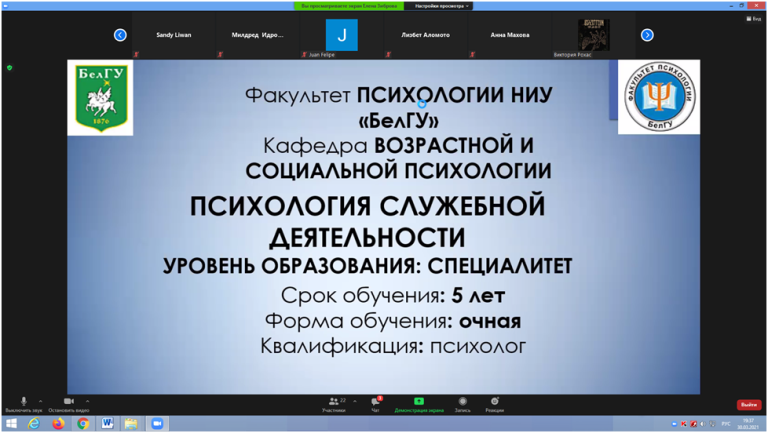Open the Участники participants panel
The image size is (768, 433).
[333, 402]
